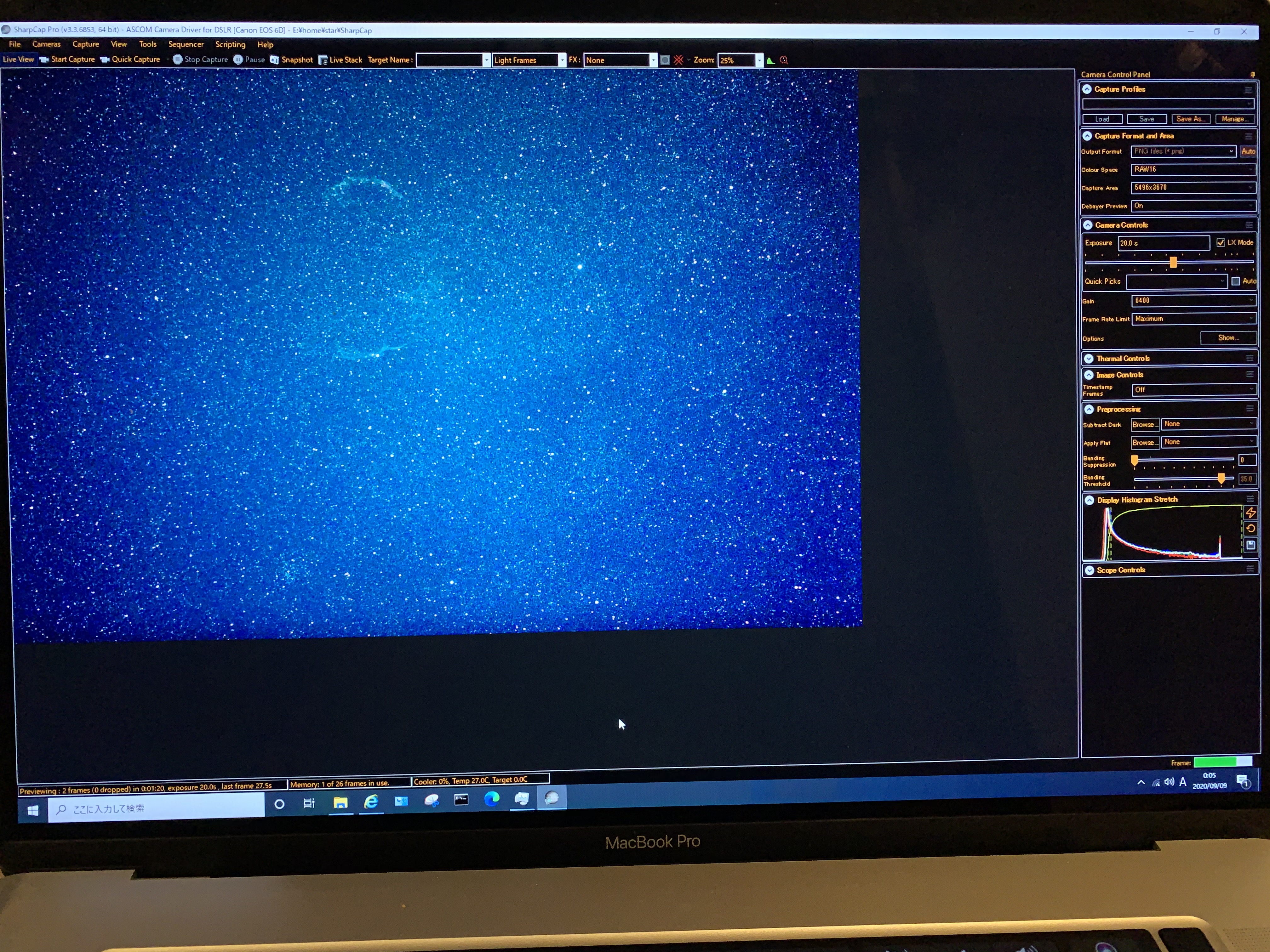
Task: Enable the Quick Picks Auto checkbox
Action: [1236, 281]
